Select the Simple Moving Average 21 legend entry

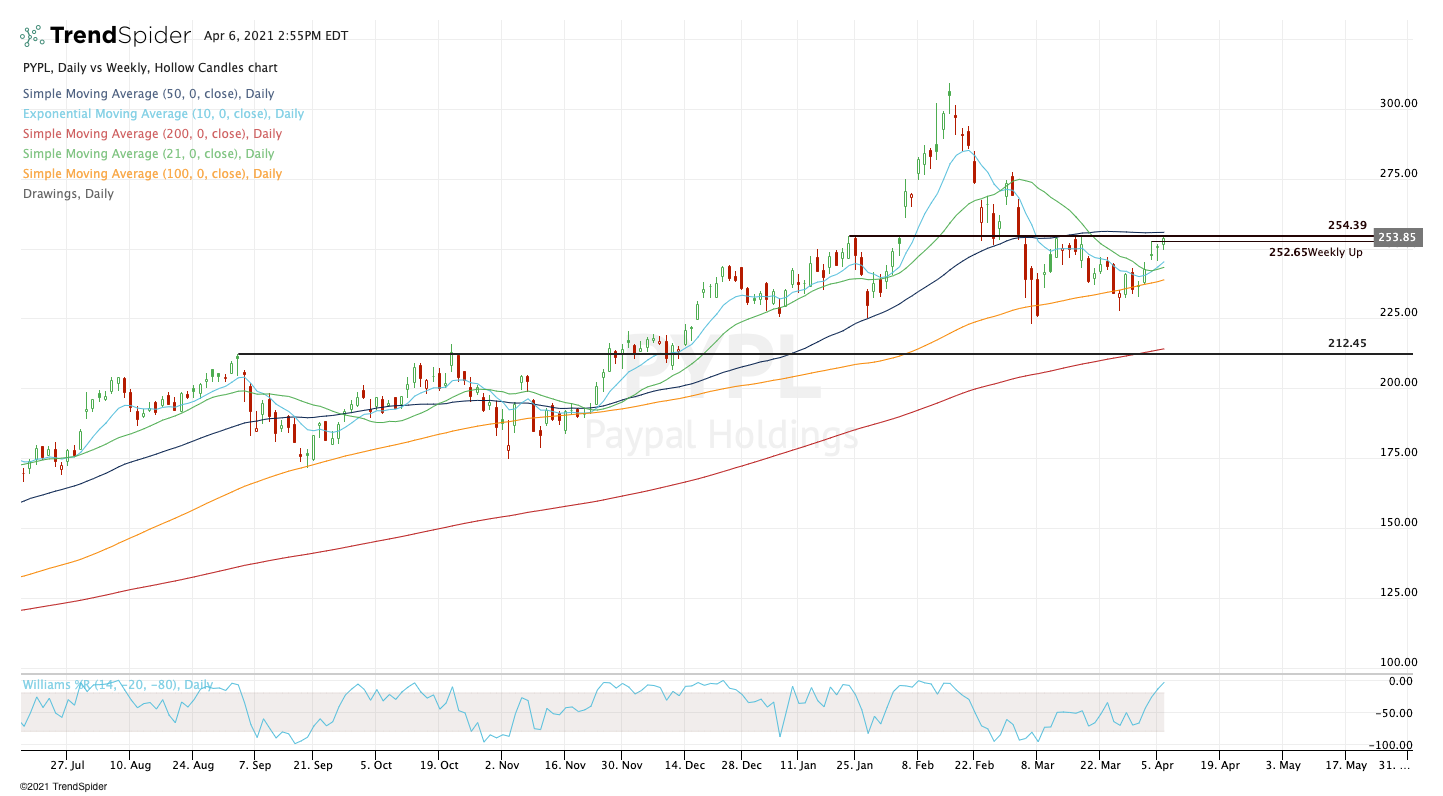[148, 154]
